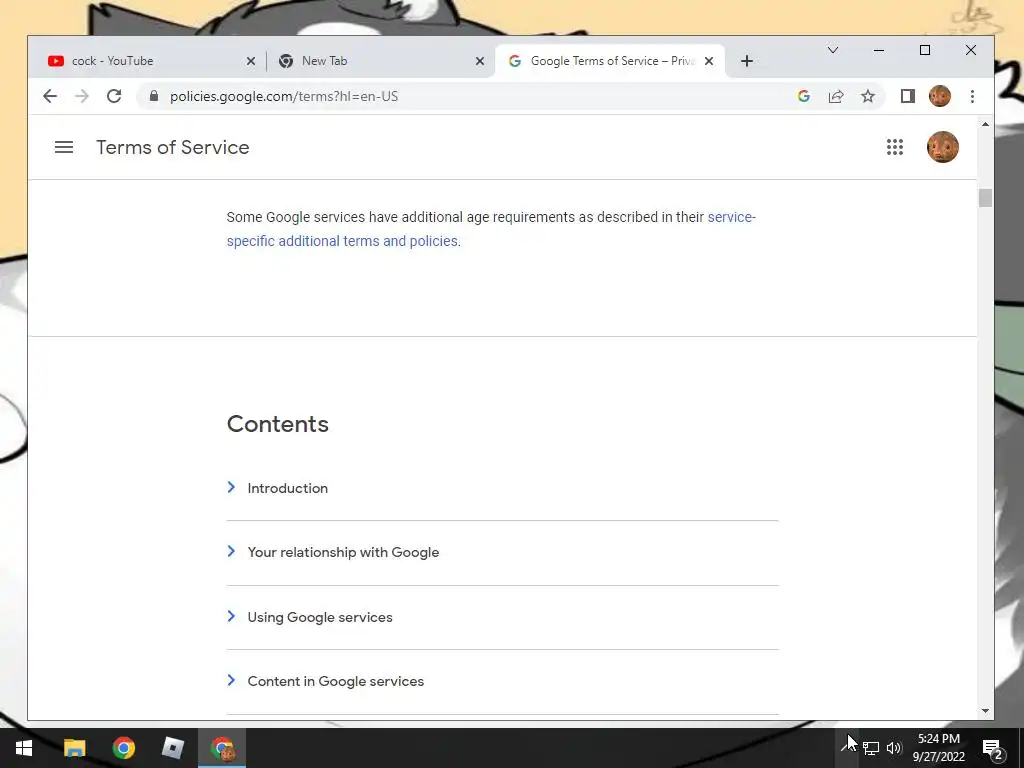Click the chevron beside Introduction
Screen dimensions: 1024x768
(231, 487)
